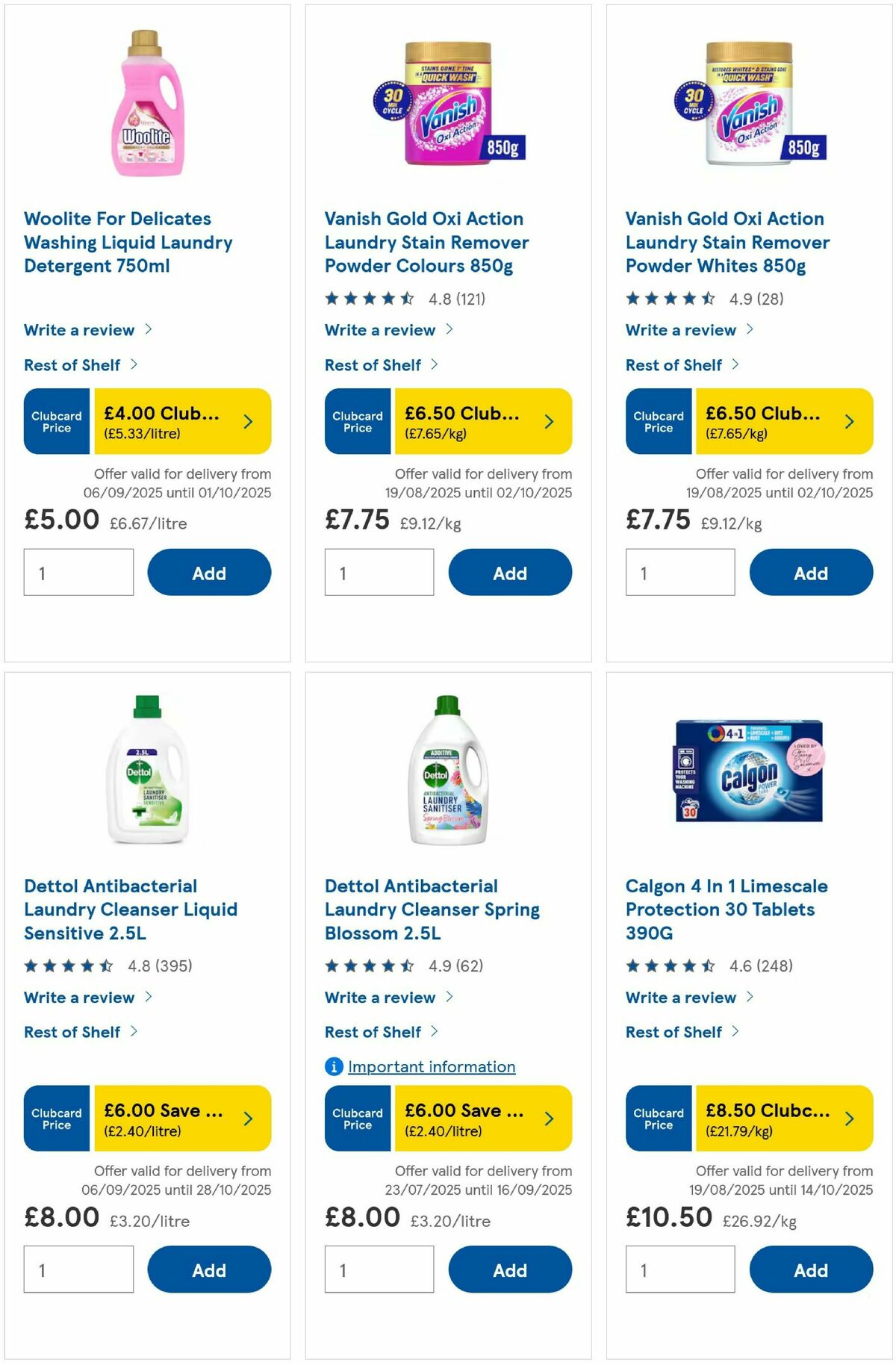Click the Clubcard Price badge on Calgon tablets
The width and height of the screenshot is (896, 1365).
tap(658, 1119)
